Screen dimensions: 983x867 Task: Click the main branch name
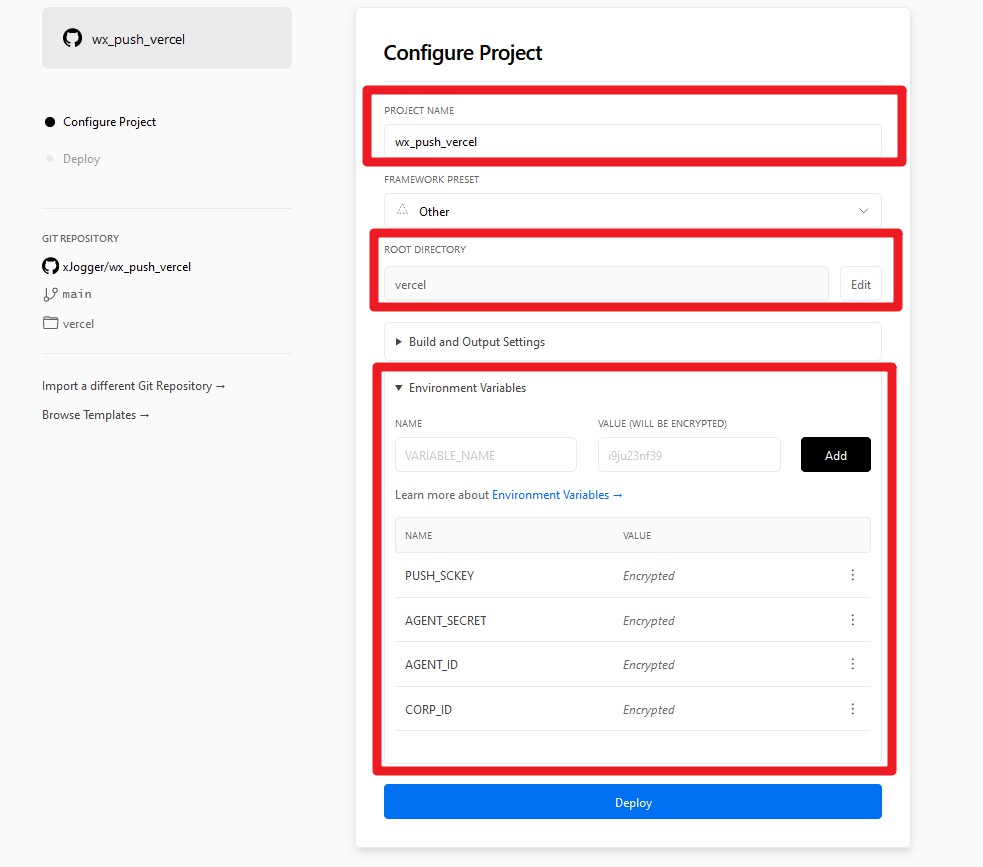coord(77,294)
